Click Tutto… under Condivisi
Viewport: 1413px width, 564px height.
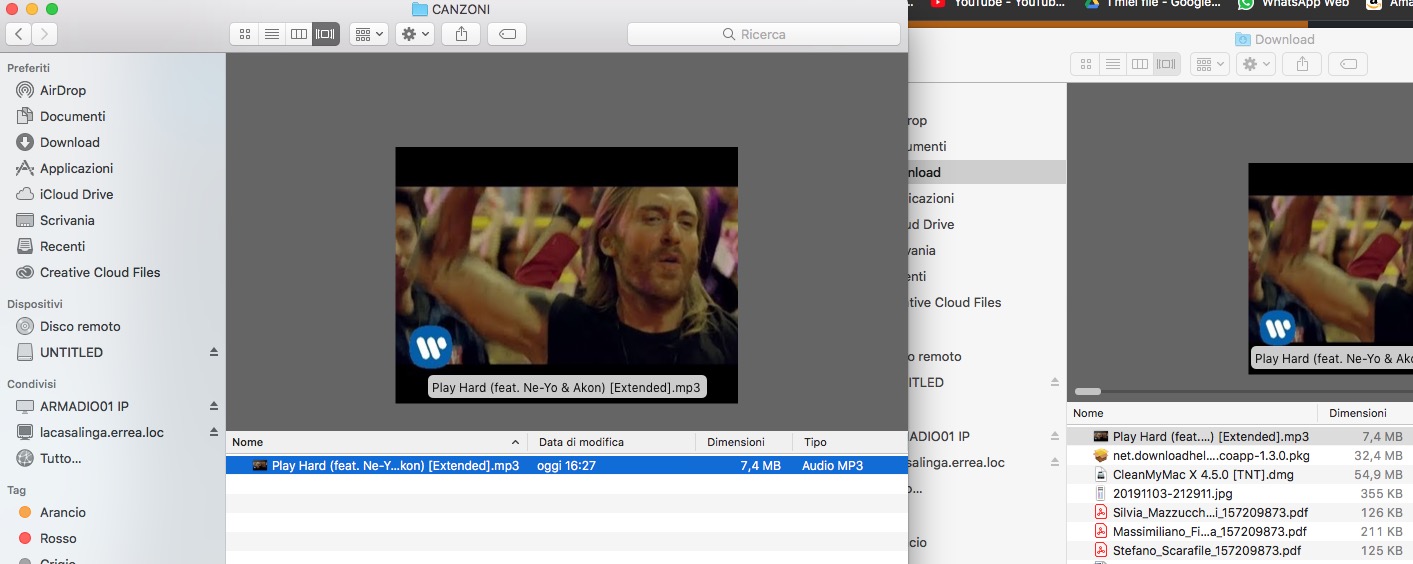click(60, 458)
